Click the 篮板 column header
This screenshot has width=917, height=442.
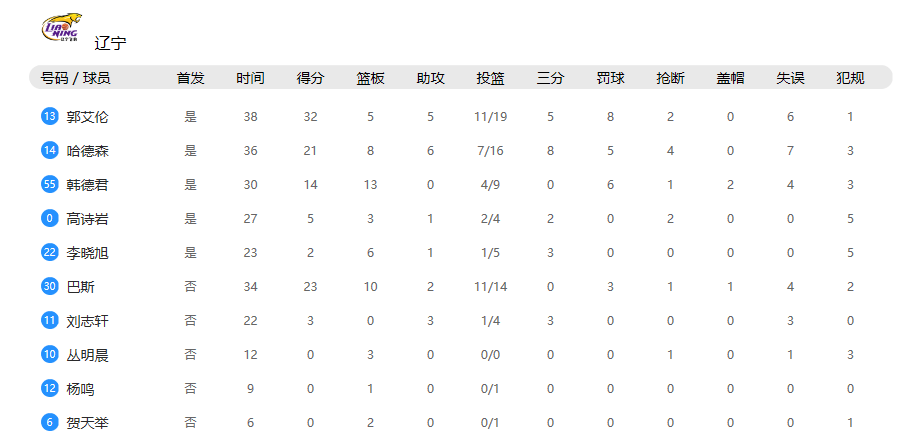(x=370, y=78)
